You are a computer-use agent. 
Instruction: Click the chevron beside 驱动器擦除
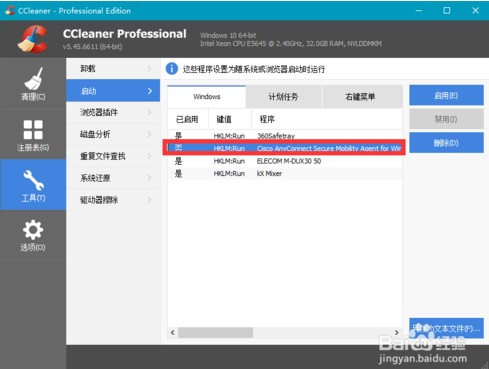[x=149, y=200]
